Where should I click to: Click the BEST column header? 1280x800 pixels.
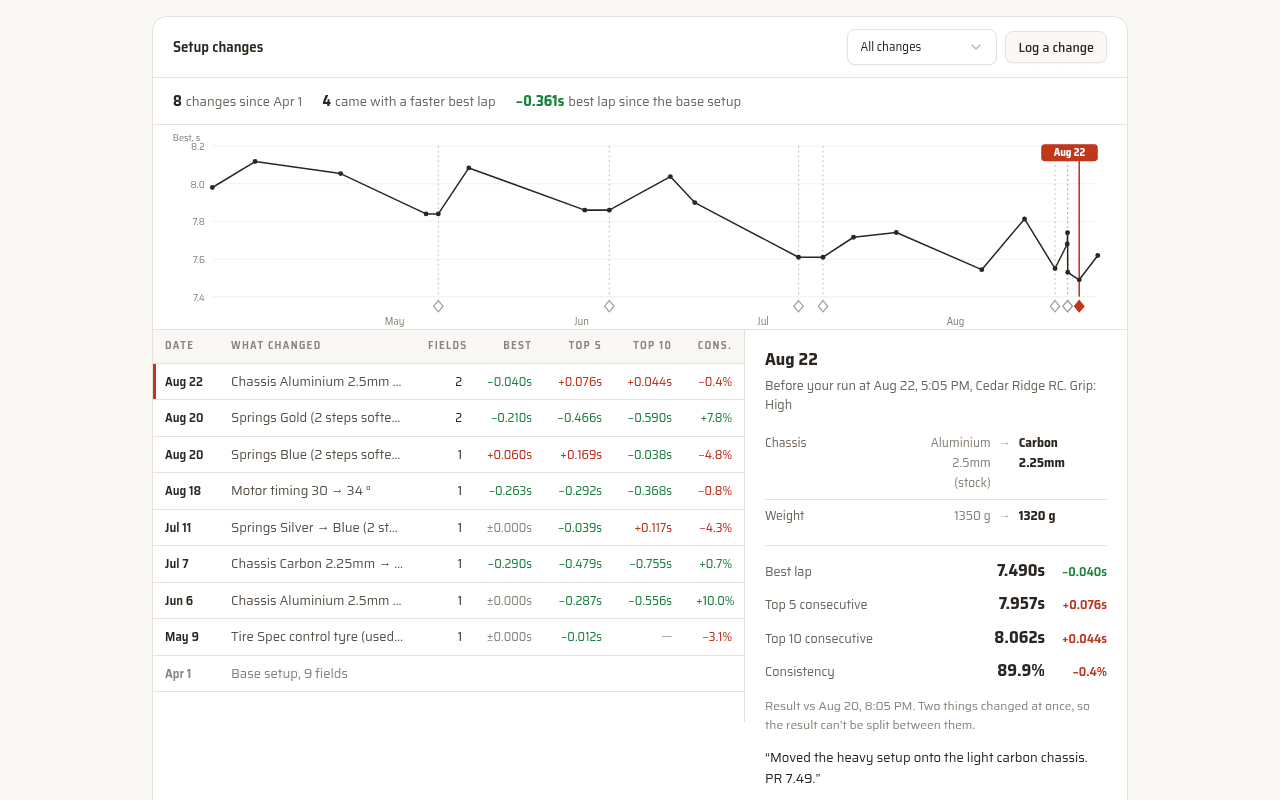pos(517,346)
